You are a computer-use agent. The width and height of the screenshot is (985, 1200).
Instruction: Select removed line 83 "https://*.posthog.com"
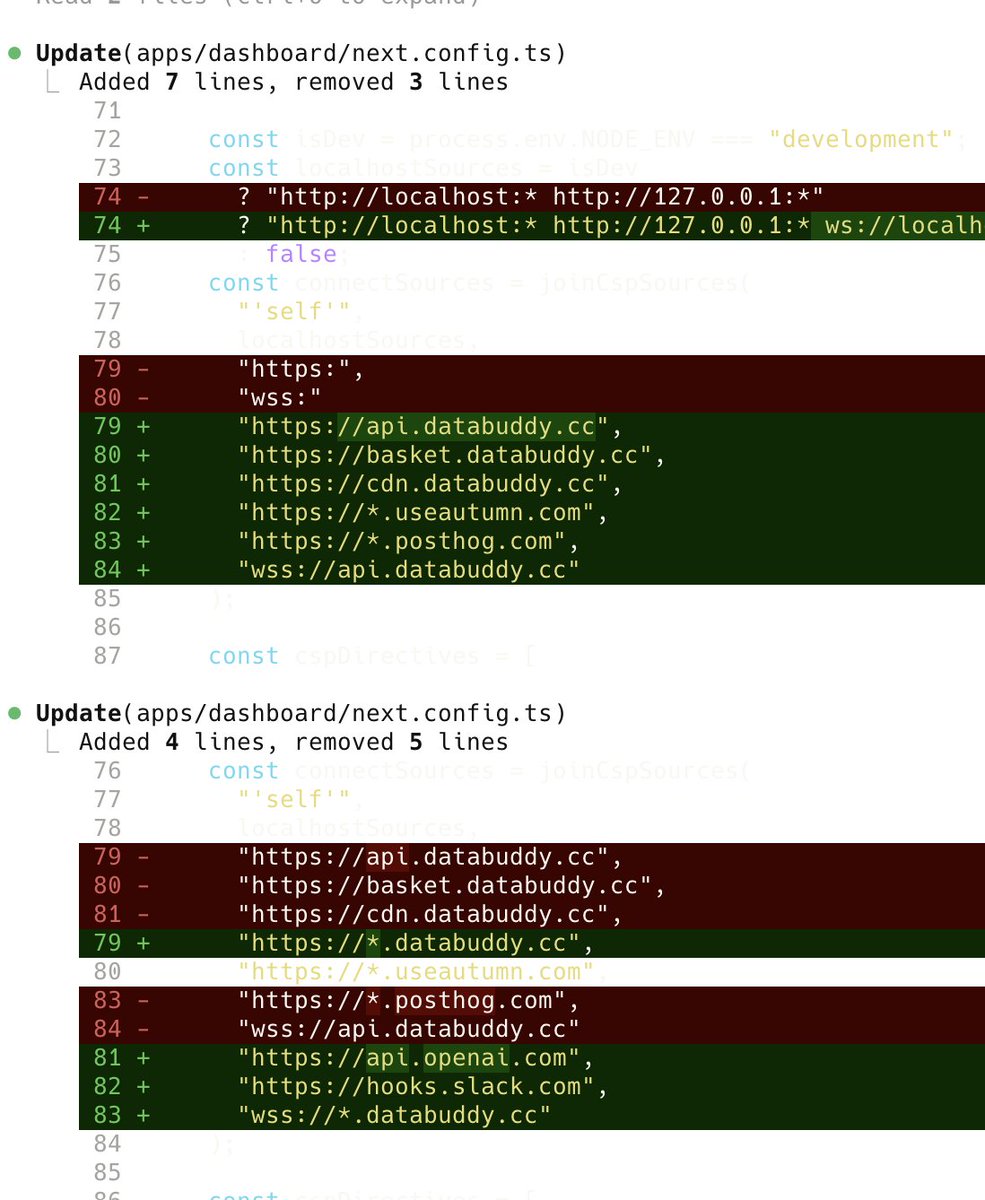tap(532, 1001)
